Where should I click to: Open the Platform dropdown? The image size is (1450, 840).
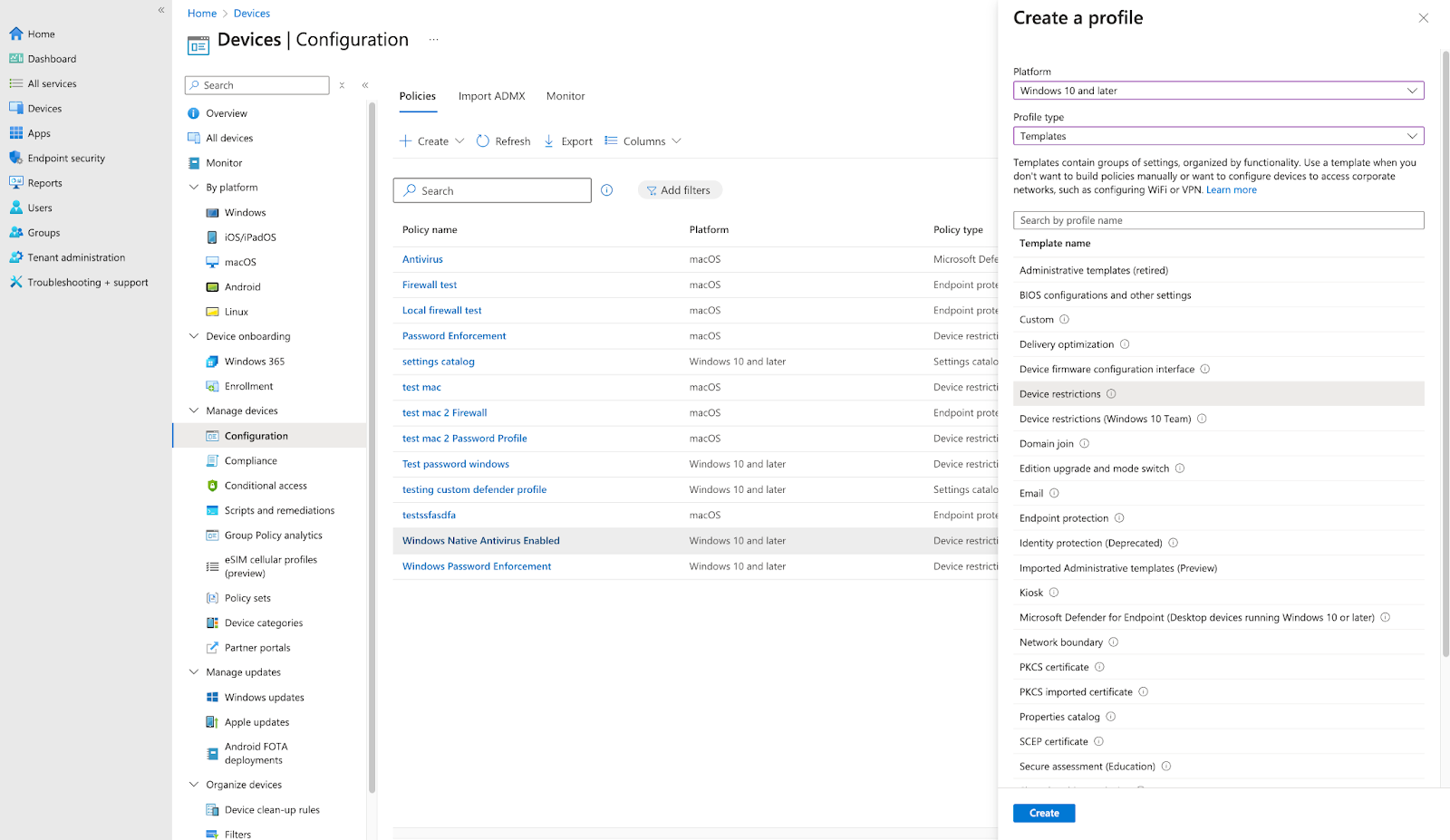pyautogui.click(x=1218, y=91)
